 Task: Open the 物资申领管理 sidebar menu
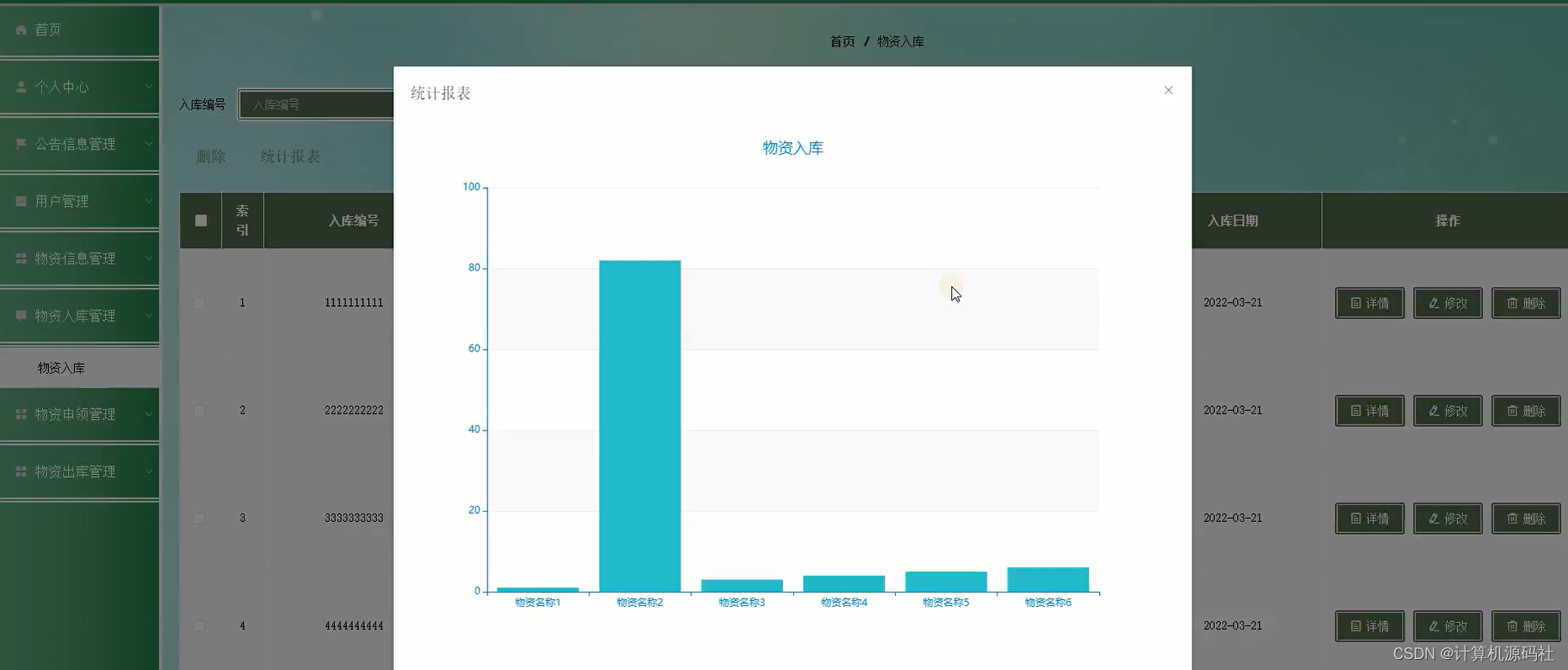click(x=79, y=414)
